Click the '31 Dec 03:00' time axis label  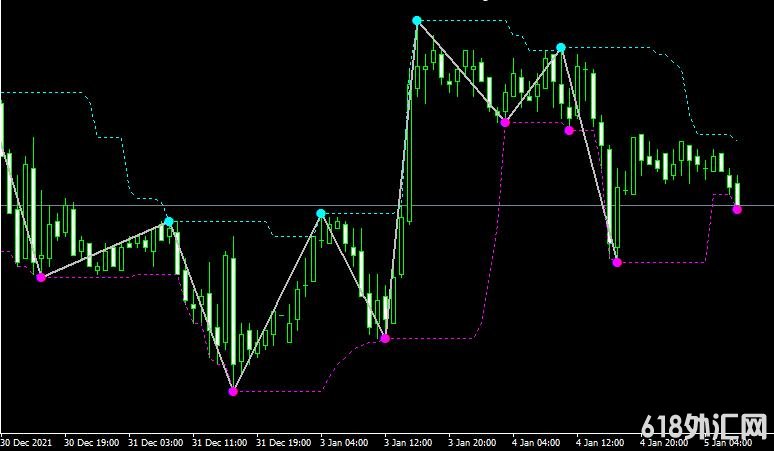pos(155,443)
